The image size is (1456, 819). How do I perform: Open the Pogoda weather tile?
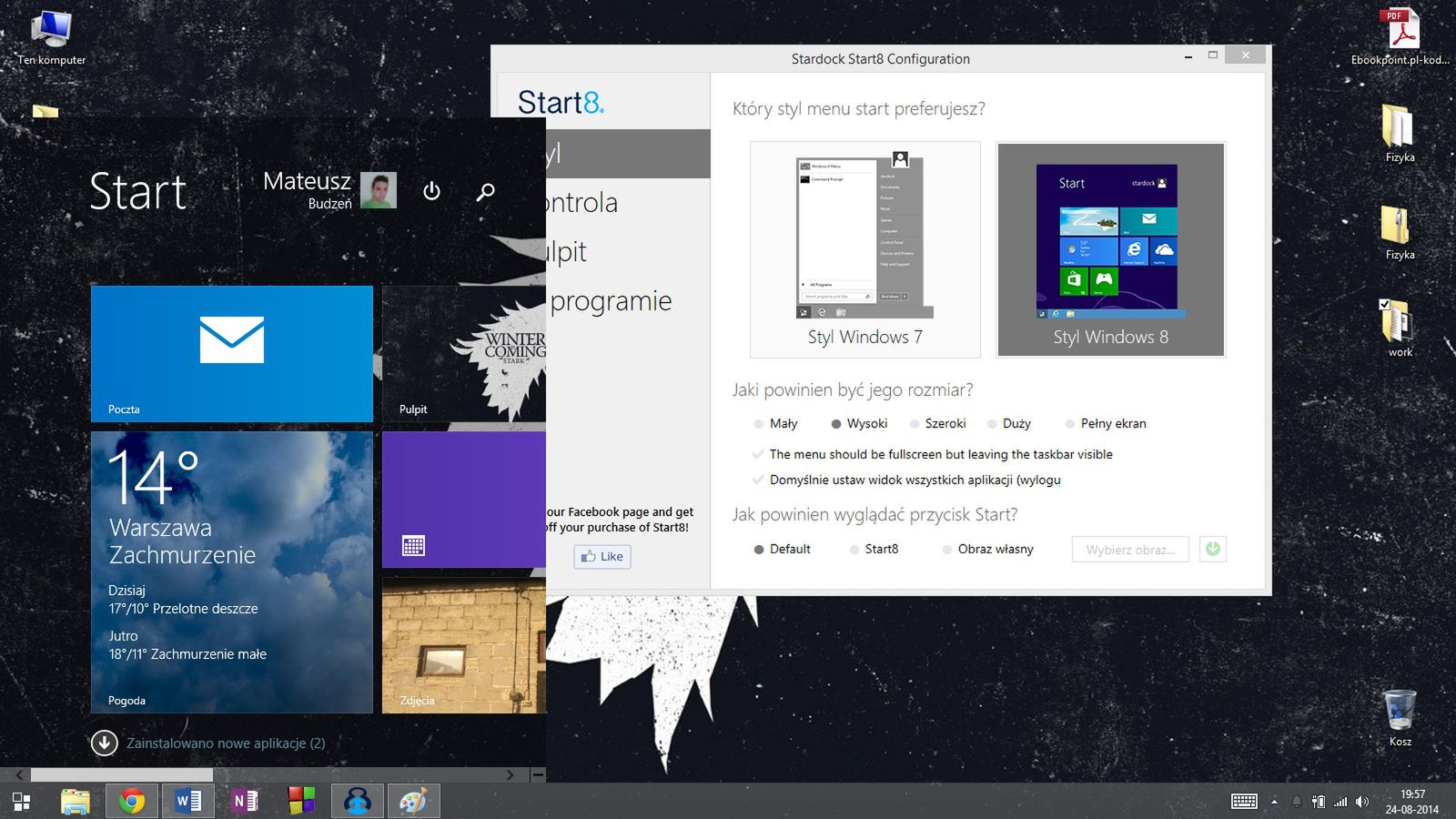(x=232, y=572)
